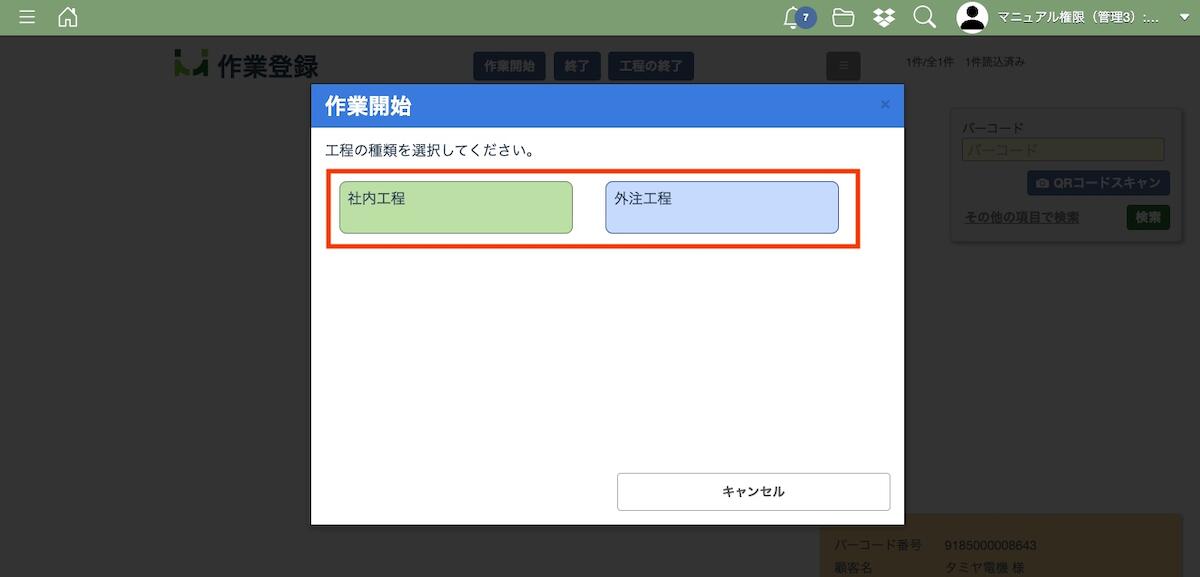
Task: Click the user avatar icon
Action: (x=972, y=17)
